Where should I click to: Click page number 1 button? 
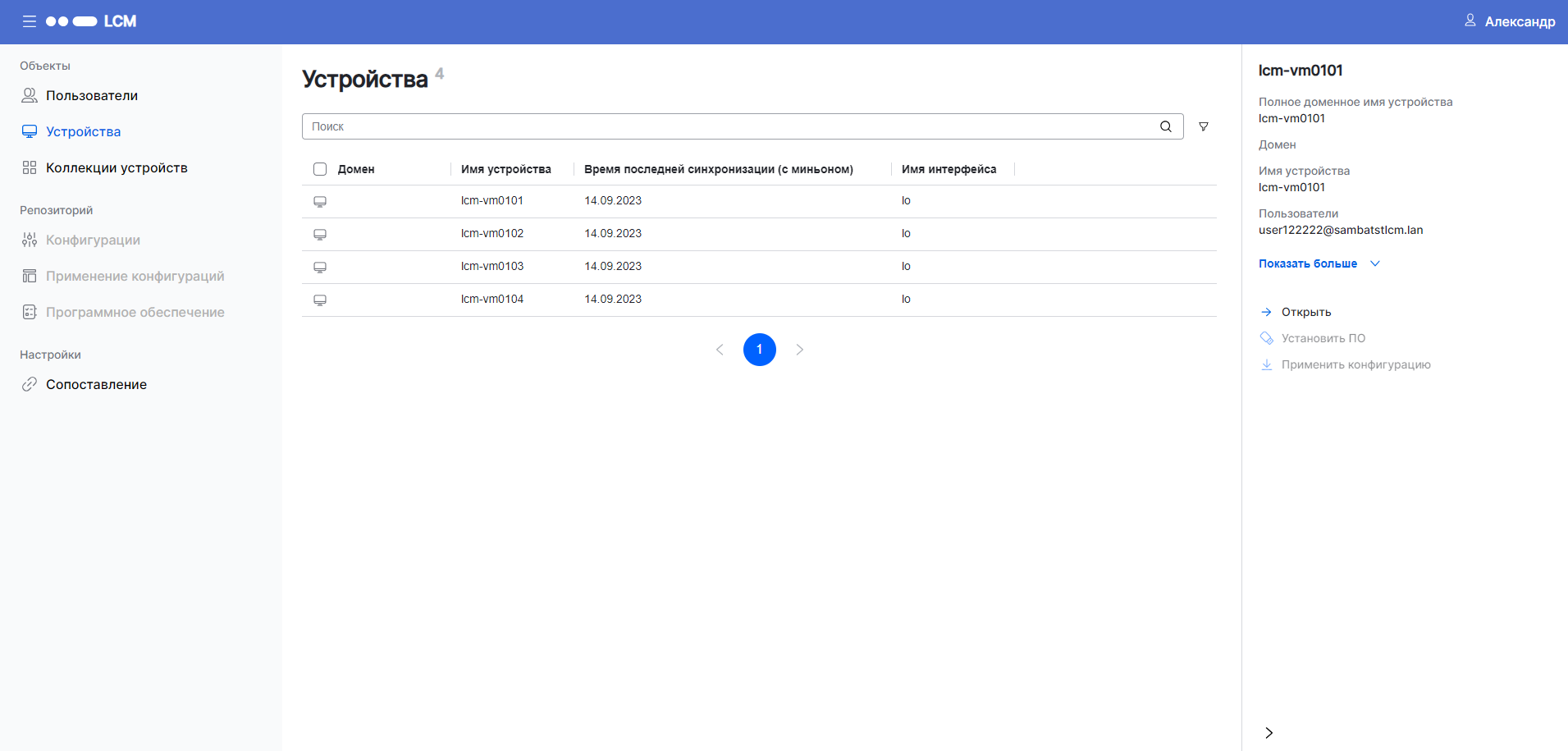(x=759, y=350)
